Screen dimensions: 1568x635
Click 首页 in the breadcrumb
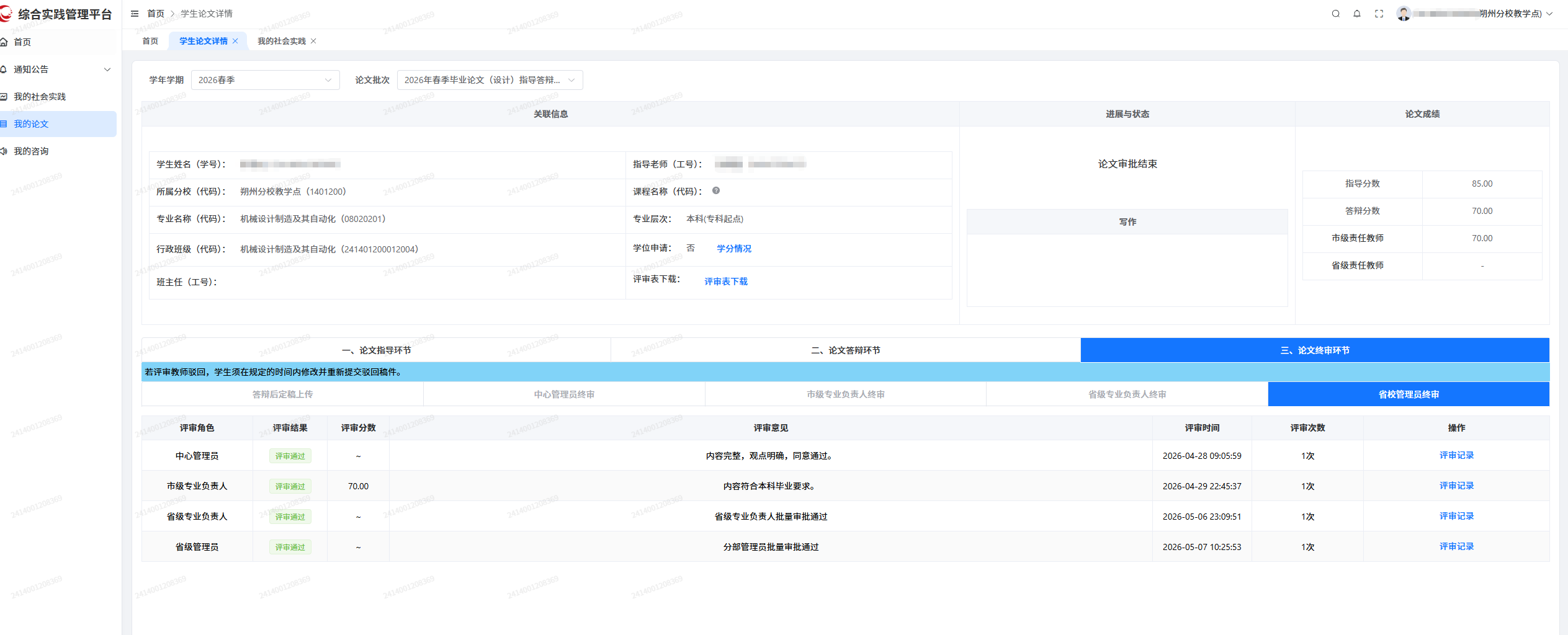pos(156,14)
